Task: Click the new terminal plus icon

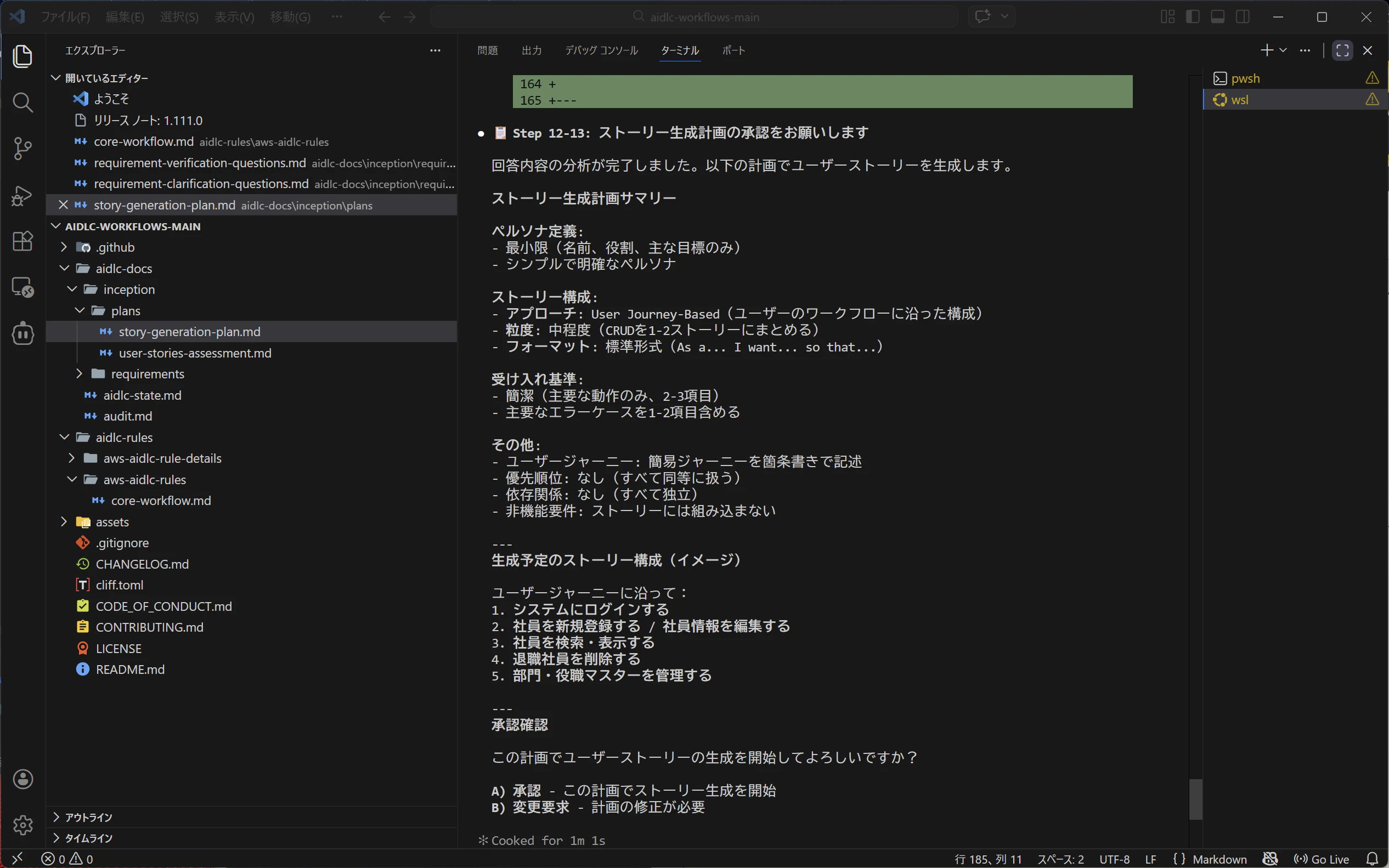Action: coord(1266,50)
